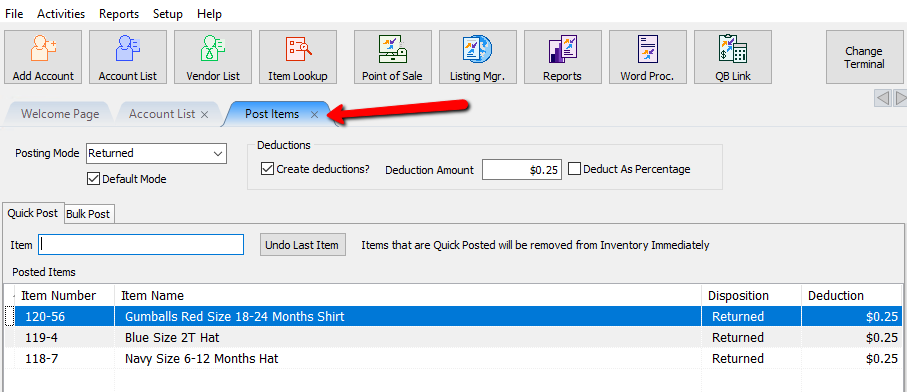Select item number 118-7
This screenshot has height=392, width=907.
point(41,358)
